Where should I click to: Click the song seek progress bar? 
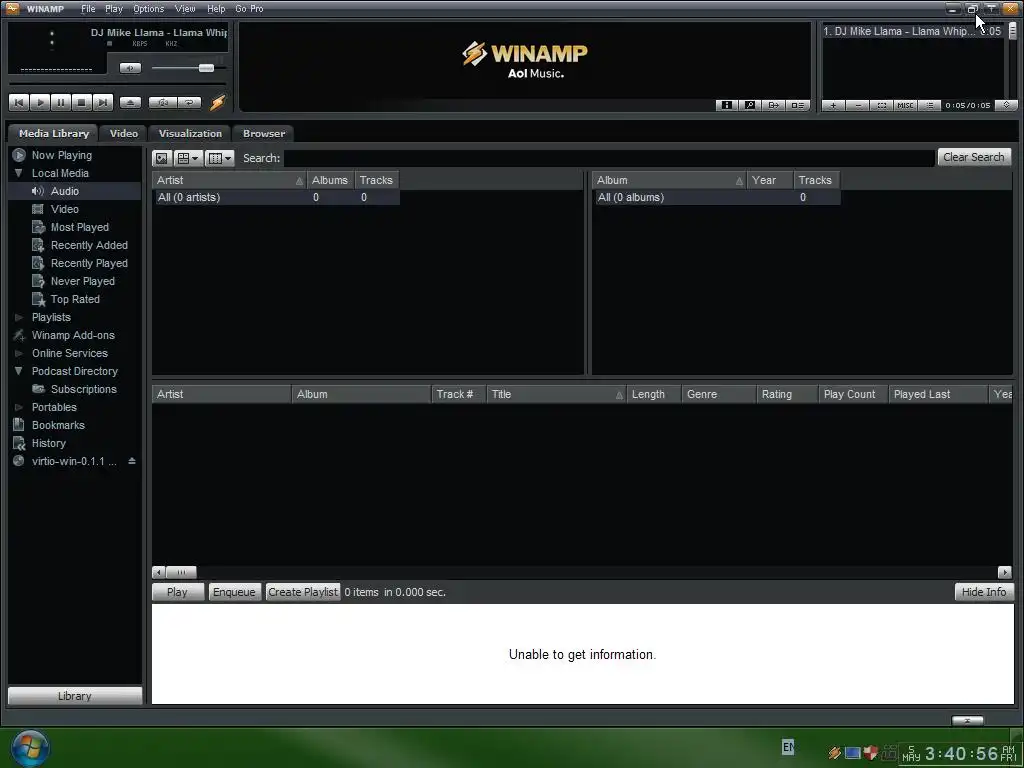point(118,84)
